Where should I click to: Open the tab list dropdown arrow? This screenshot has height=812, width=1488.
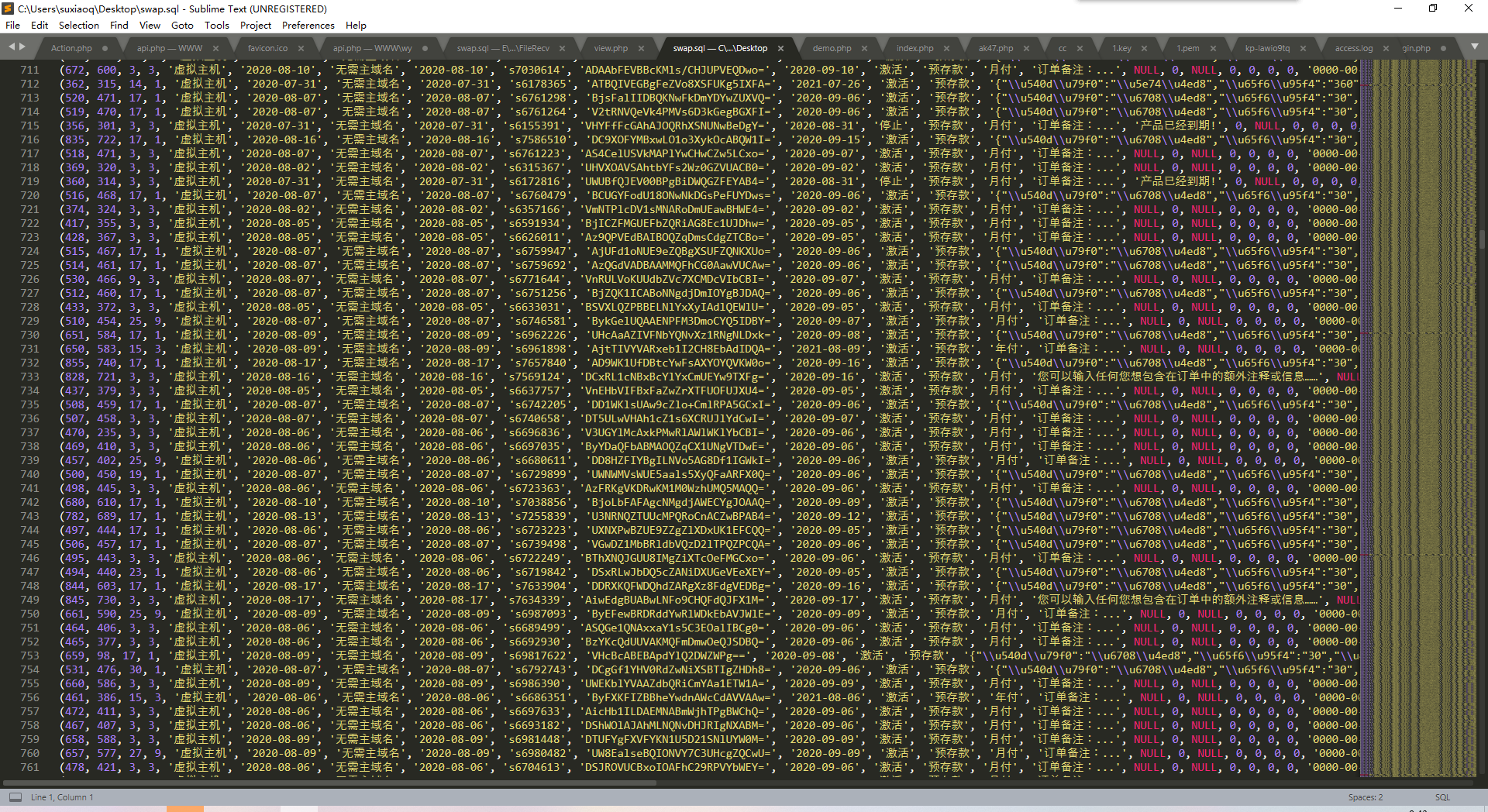click(x=1474, y=47)
